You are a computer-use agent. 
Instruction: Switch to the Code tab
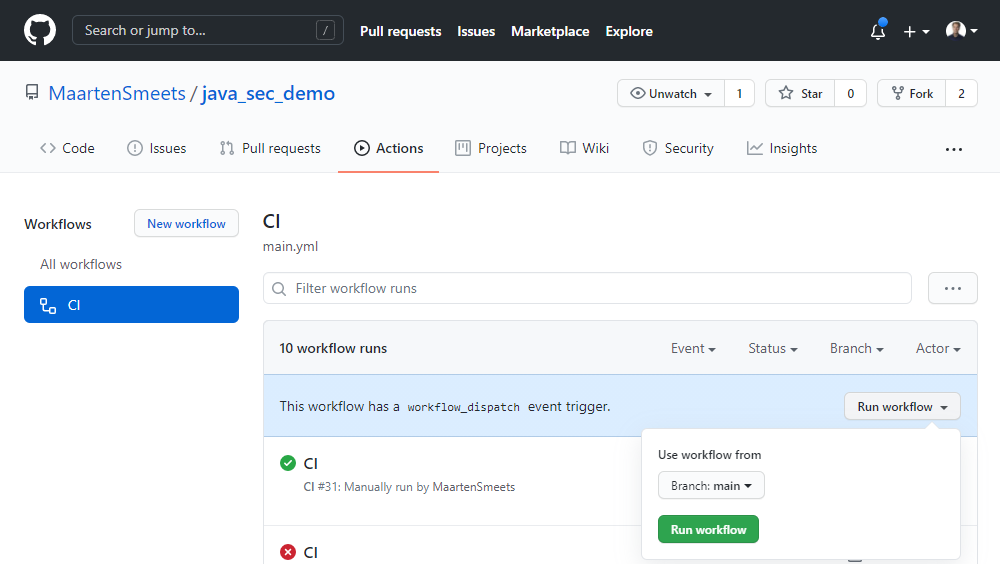click(x=67, y=148)
